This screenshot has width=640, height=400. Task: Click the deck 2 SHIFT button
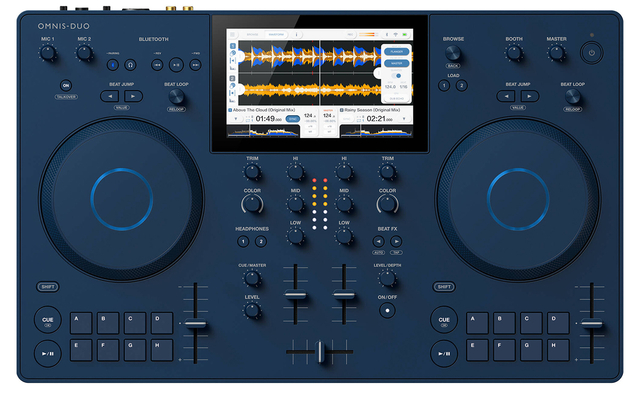click(444, 287)
